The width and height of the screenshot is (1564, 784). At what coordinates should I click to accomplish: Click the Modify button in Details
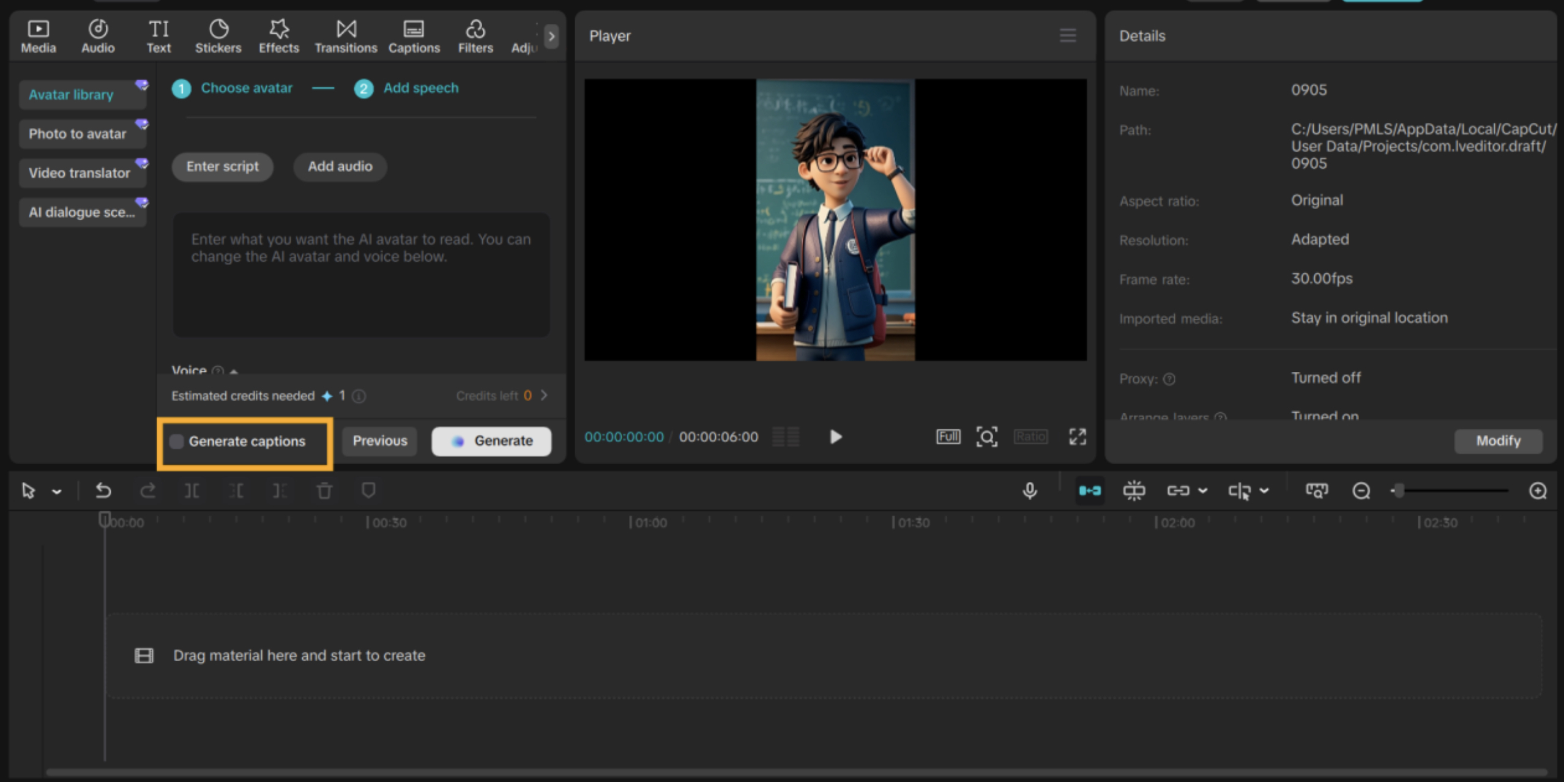(x=1497, y=441)
